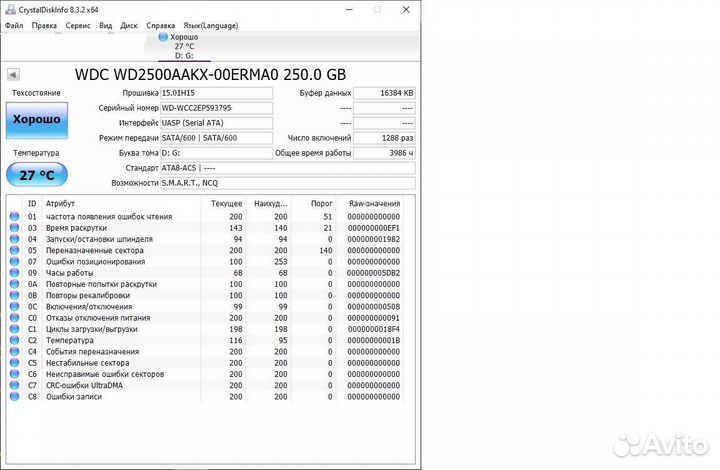Viewport: 720px width, 470px height.
Task: Click the Интерфейс field UASP (Serial ATA)
Action: [216, 123]
